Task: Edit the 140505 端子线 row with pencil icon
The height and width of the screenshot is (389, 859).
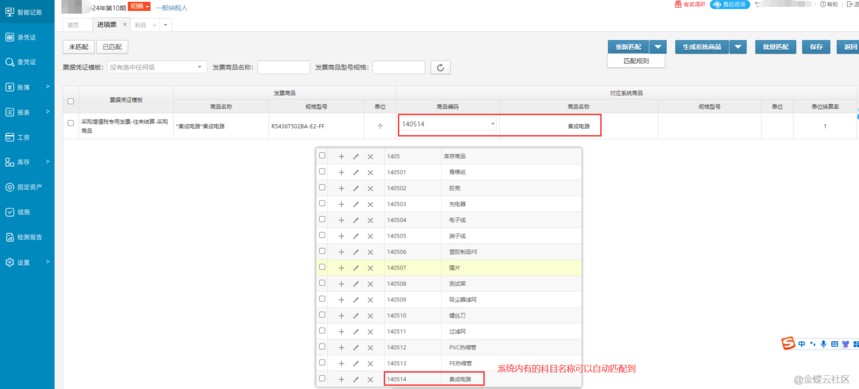Action: coord(356,236)
